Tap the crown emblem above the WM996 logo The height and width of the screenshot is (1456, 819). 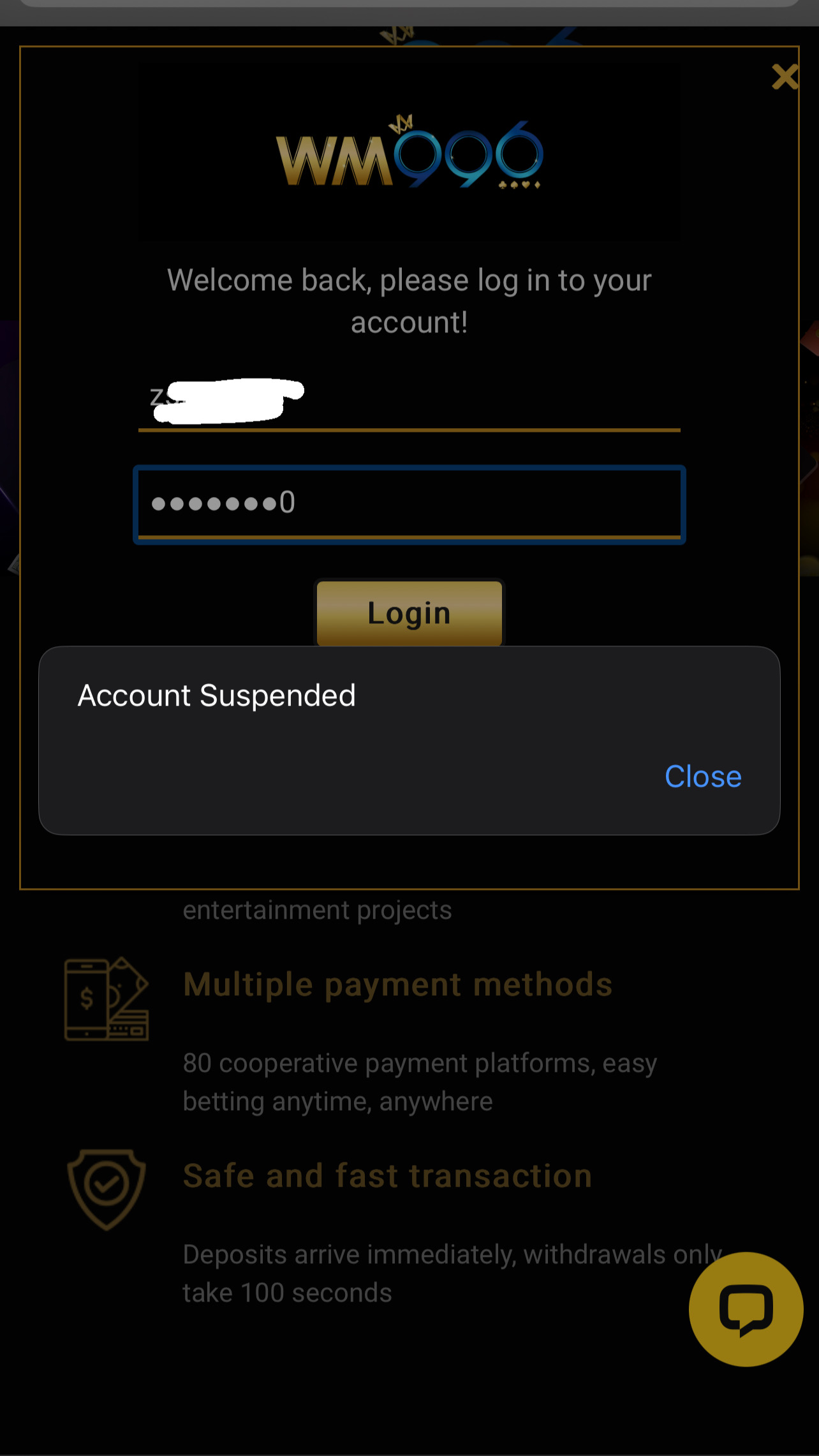click(x=402, y=123)
